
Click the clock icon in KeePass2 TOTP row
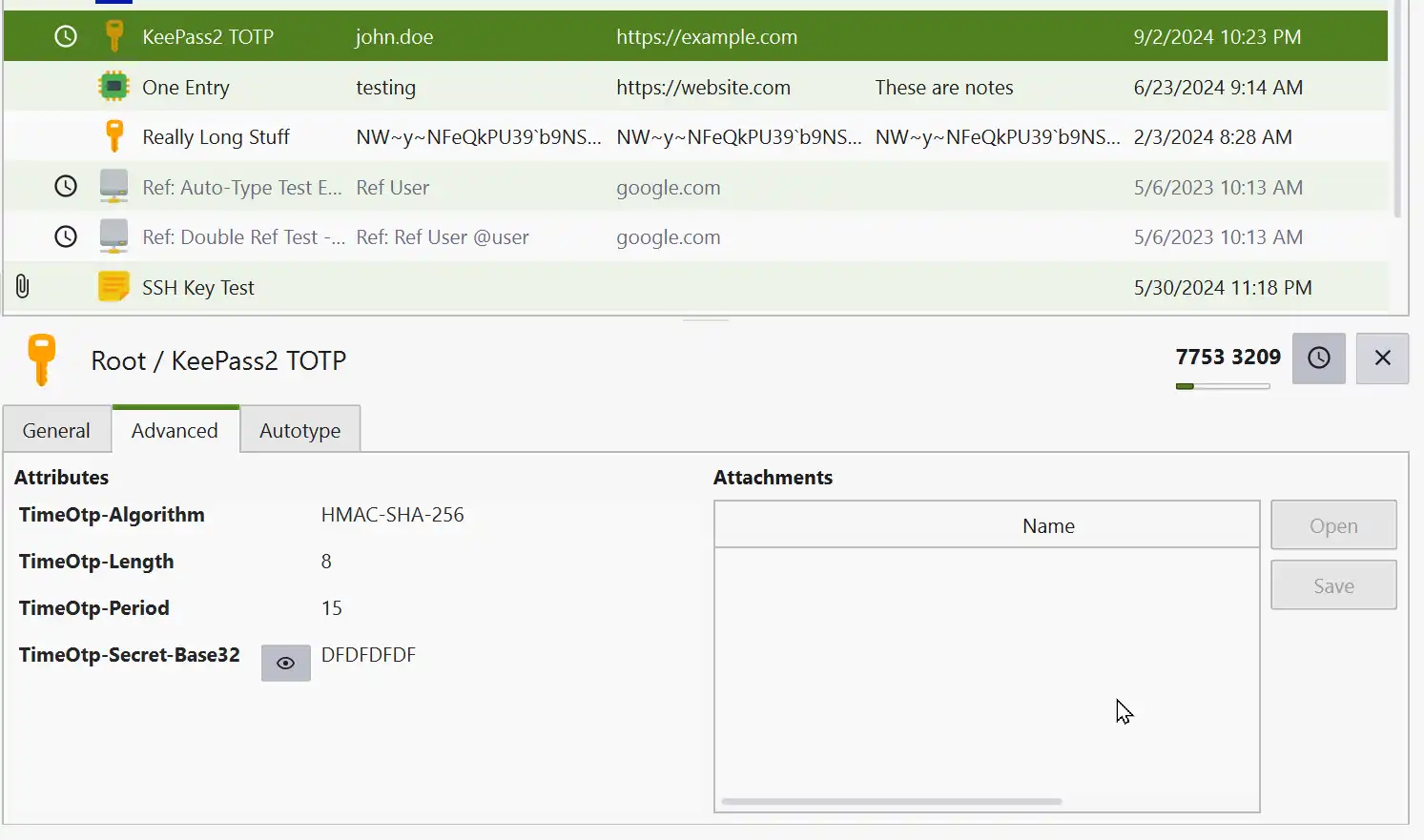tap(65, 36)
